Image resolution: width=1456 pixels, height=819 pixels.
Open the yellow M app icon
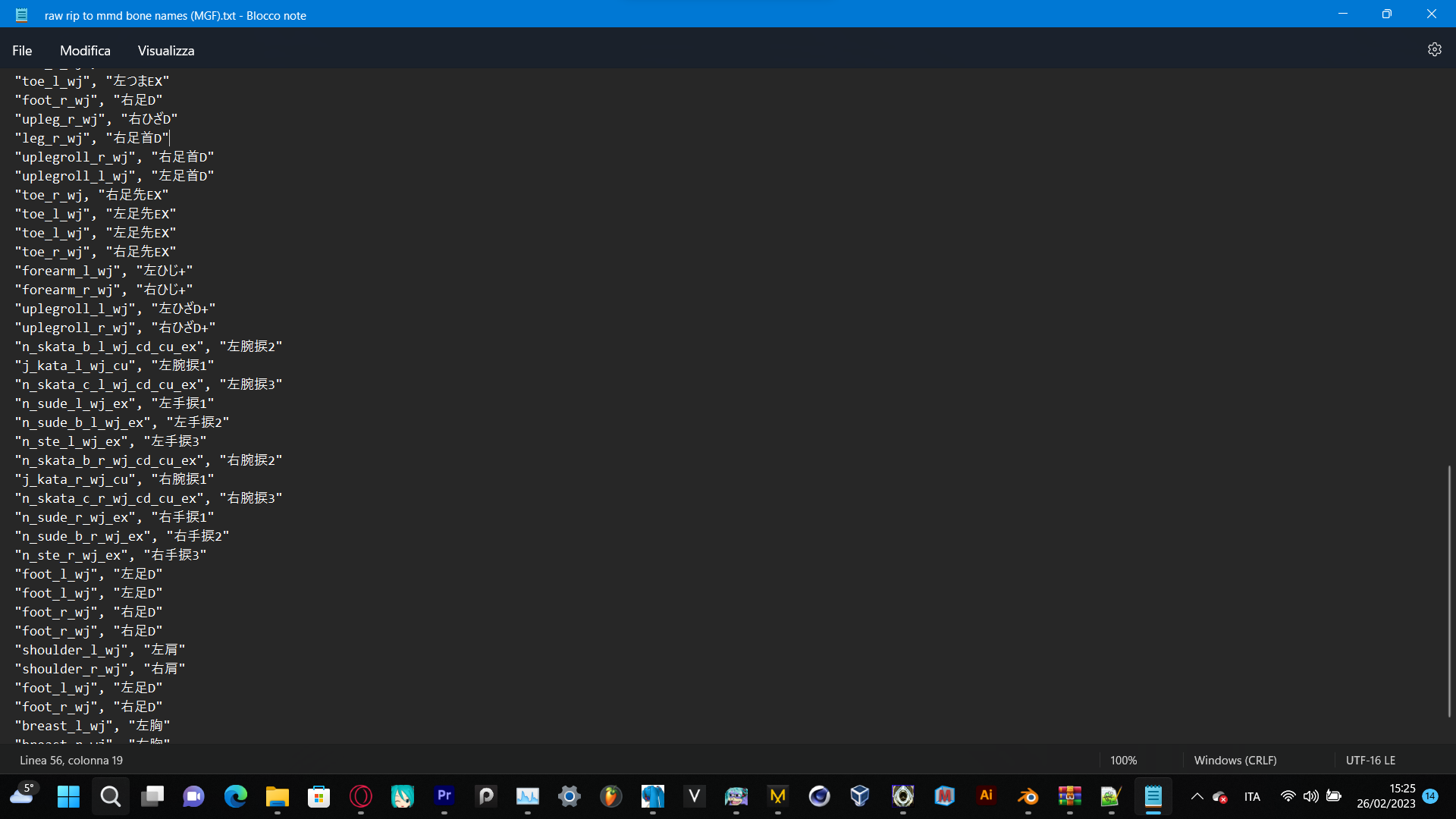[778, 796]
